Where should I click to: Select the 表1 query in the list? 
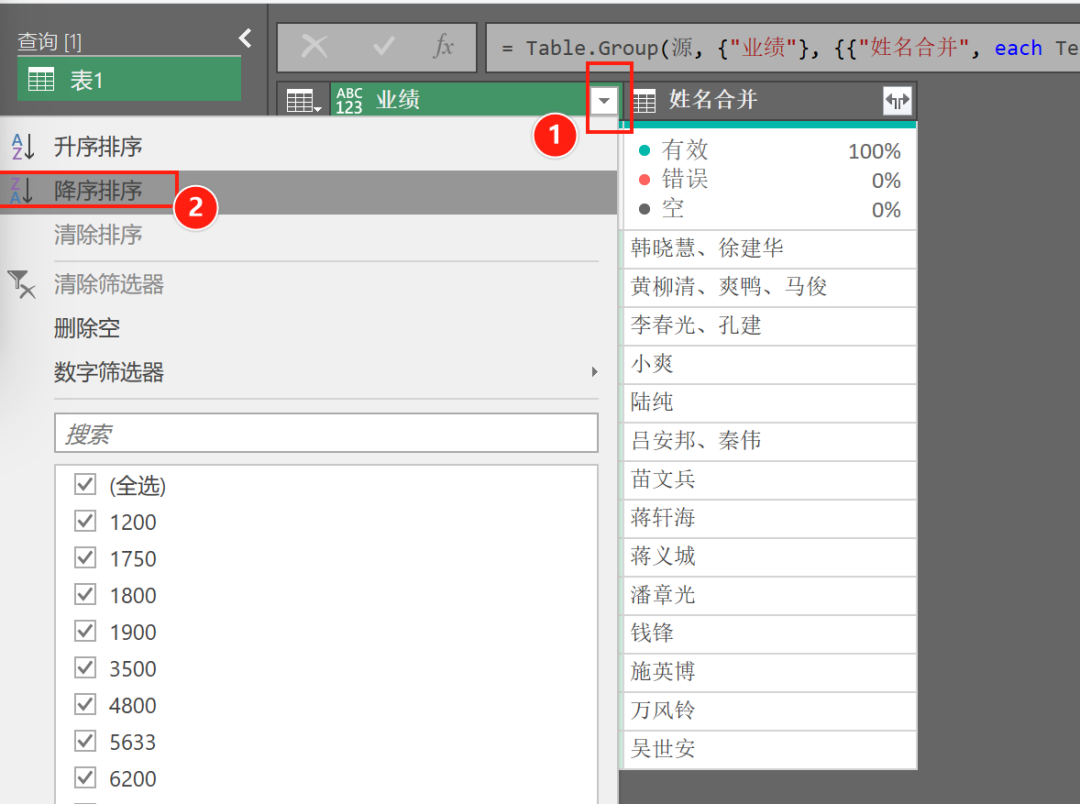pyautogui.click(x=129, y=80)
